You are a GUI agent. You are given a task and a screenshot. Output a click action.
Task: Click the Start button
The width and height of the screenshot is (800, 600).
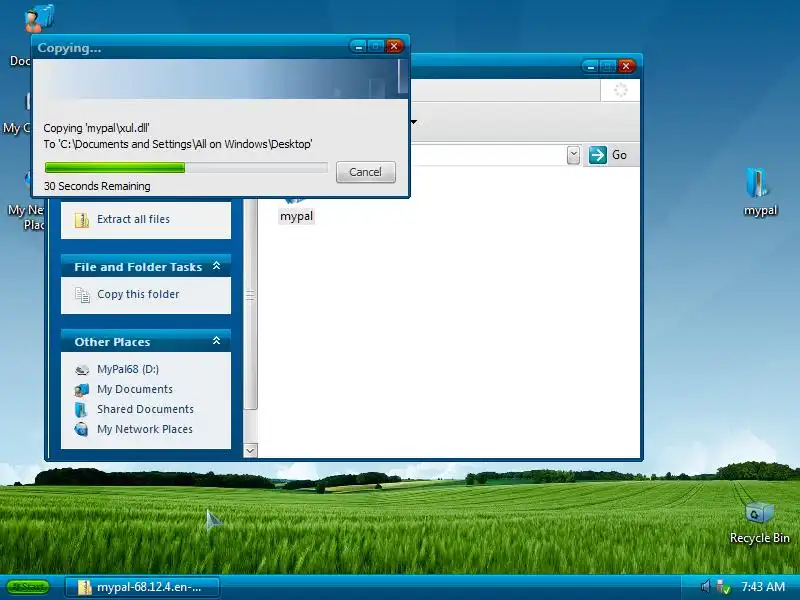pos(28,587)
